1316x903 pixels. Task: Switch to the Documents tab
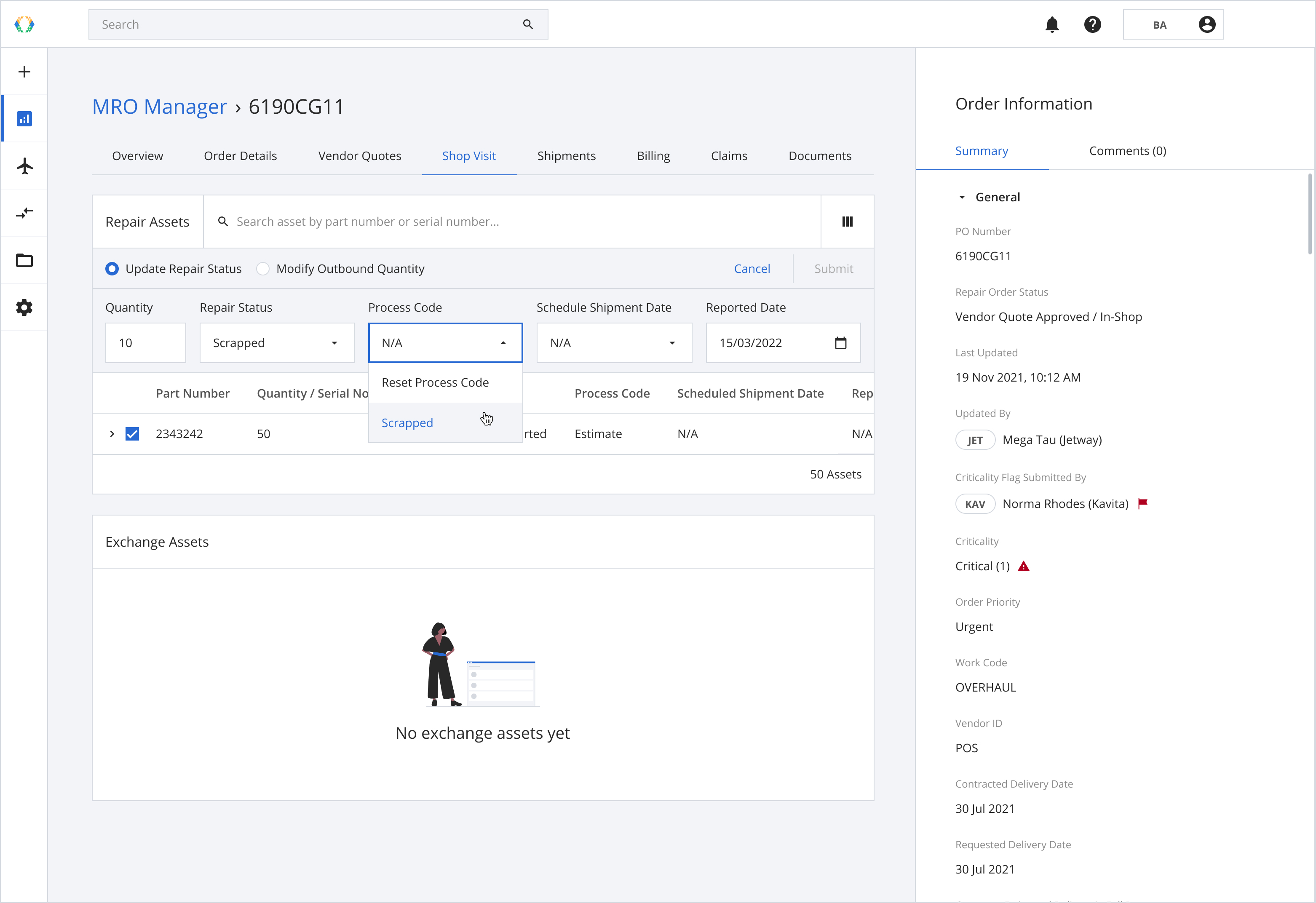819,156
